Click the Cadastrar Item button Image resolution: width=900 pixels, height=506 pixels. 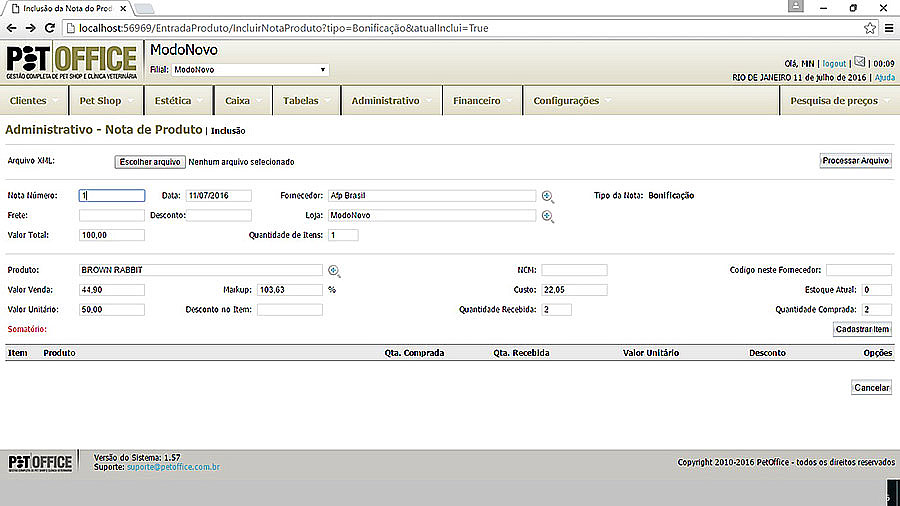[x=861, y=329]
